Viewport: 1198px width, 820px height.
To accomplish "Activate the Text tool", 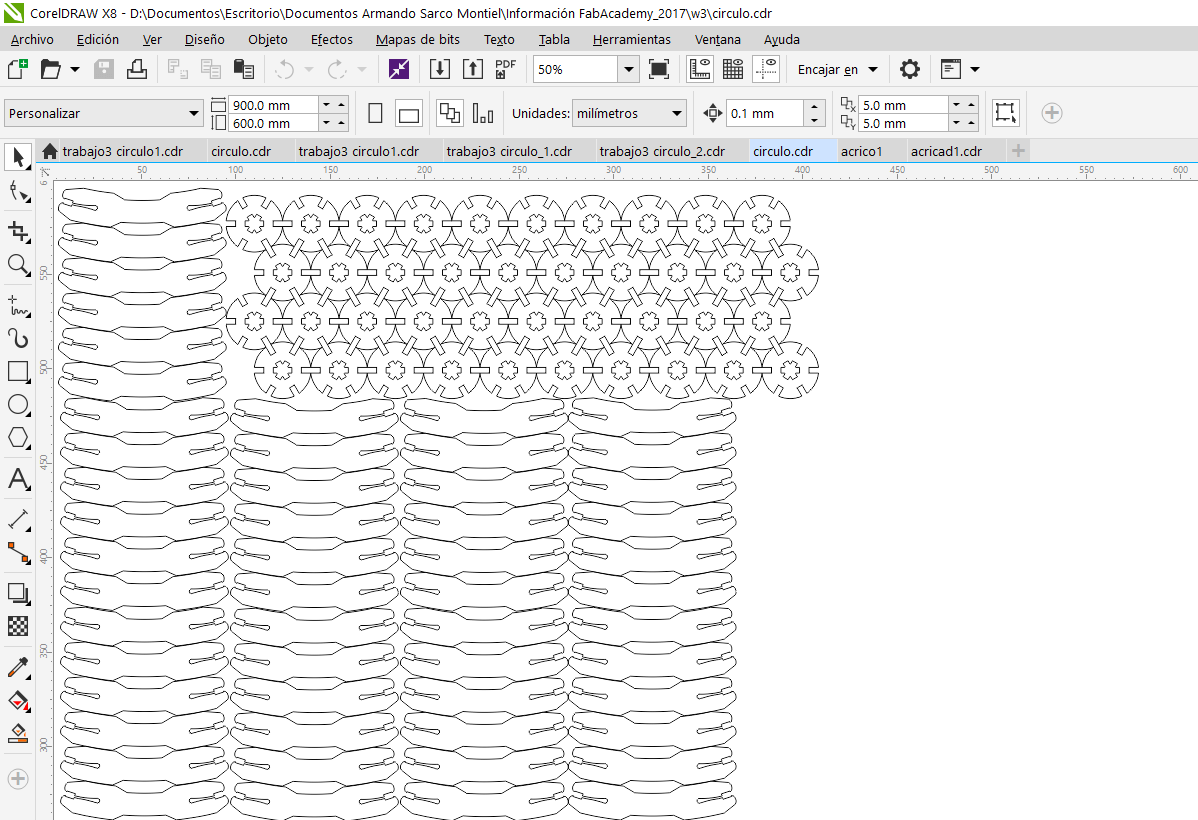I will pyautogui.click(x=18, y=479).
